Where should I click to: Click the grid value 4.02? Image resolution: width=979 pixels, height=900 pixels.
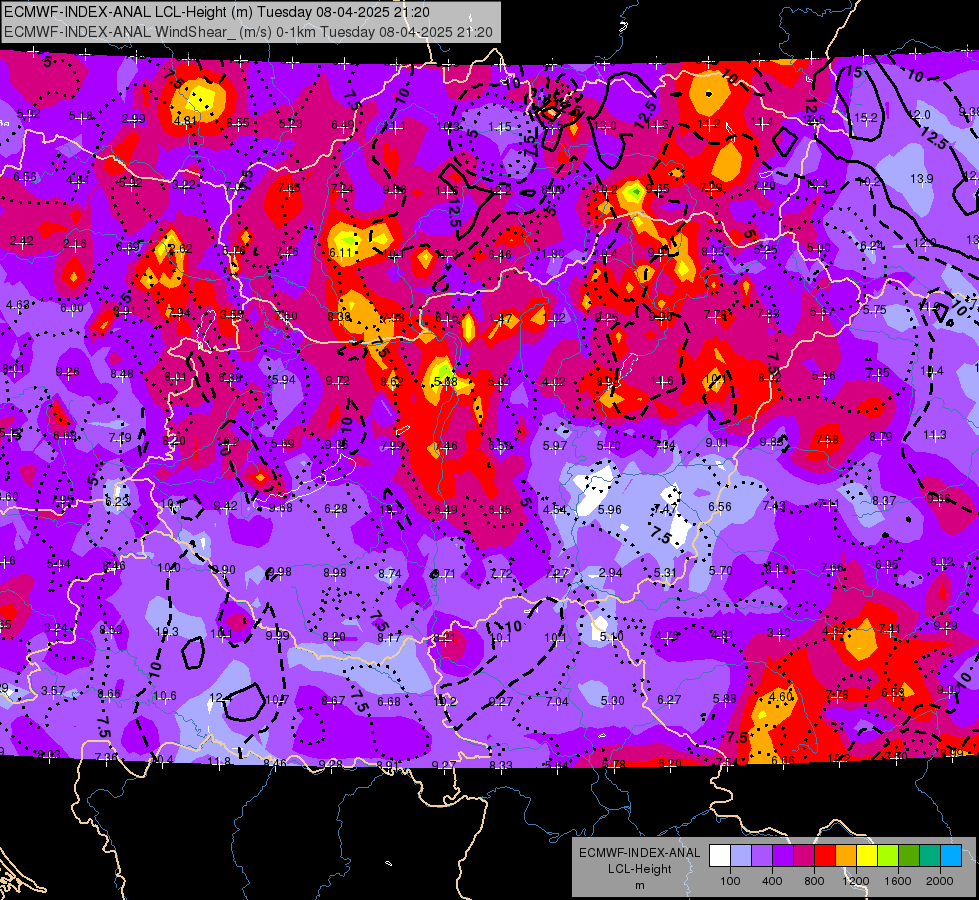point(553,382)
